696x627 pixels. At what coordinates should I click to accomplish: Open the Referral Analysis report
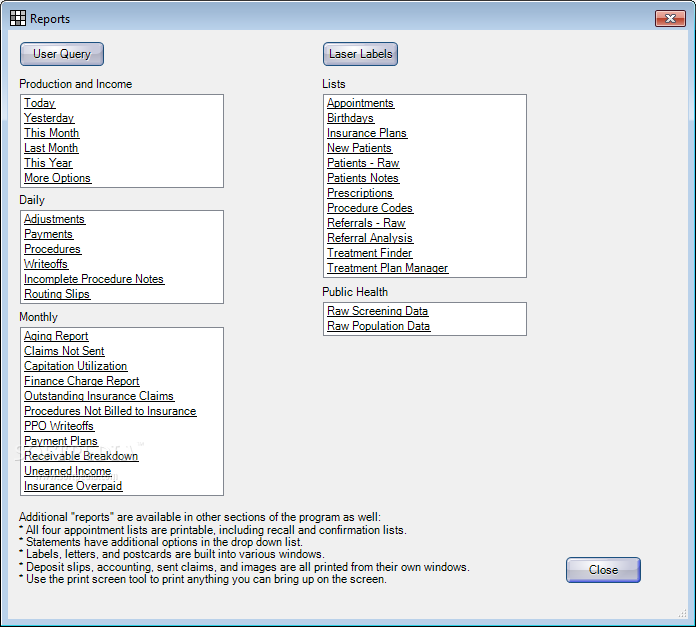(370, 238)
